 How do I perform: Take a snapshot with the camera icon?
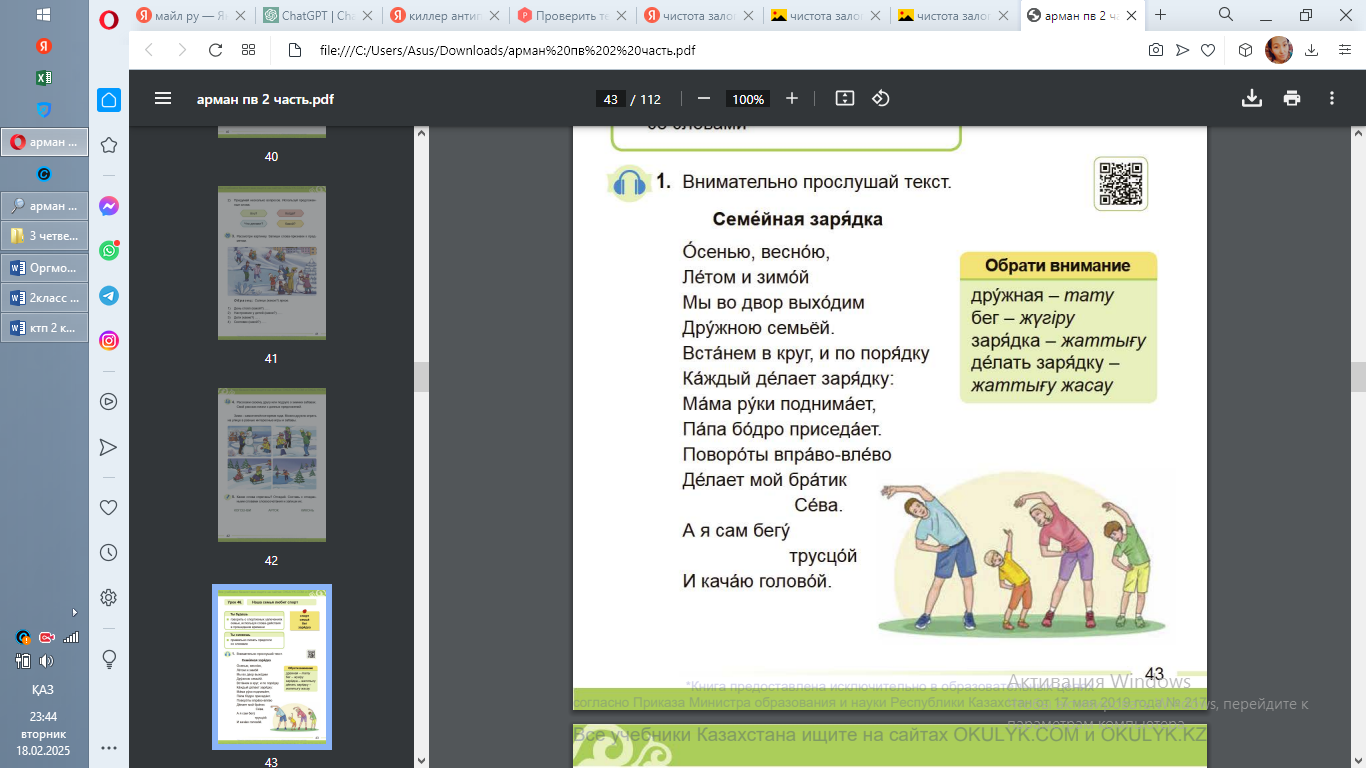[x=1156, y=50]
